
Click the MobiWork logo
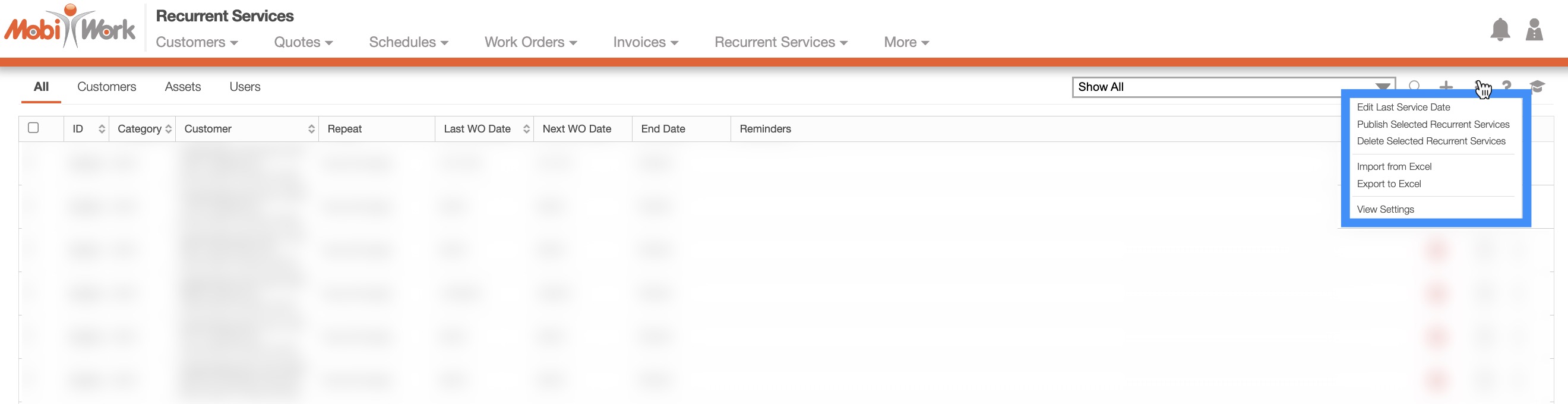(70, 27)
